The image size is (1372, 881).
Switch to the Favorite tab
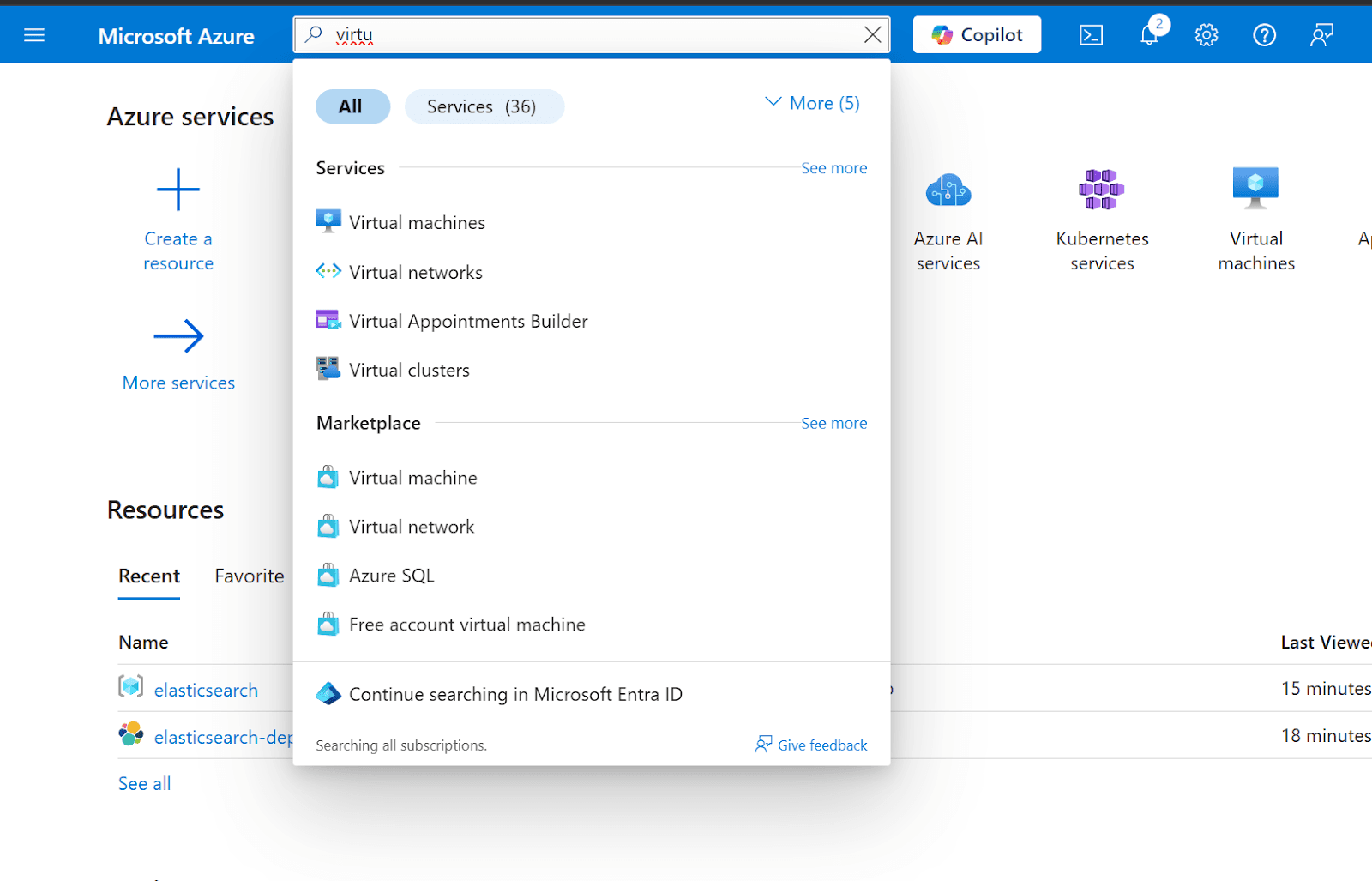point(249,576)
